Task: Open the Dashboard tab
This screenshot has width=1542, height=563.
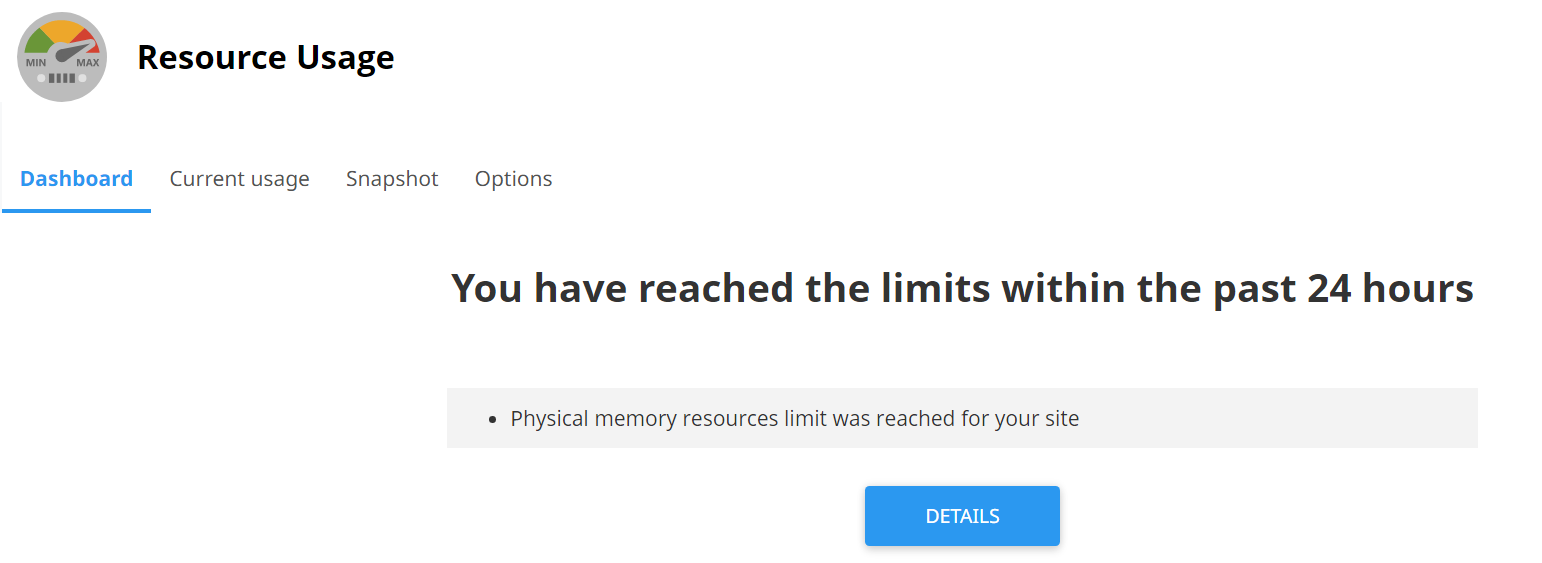Action: (x=76, y=179)
